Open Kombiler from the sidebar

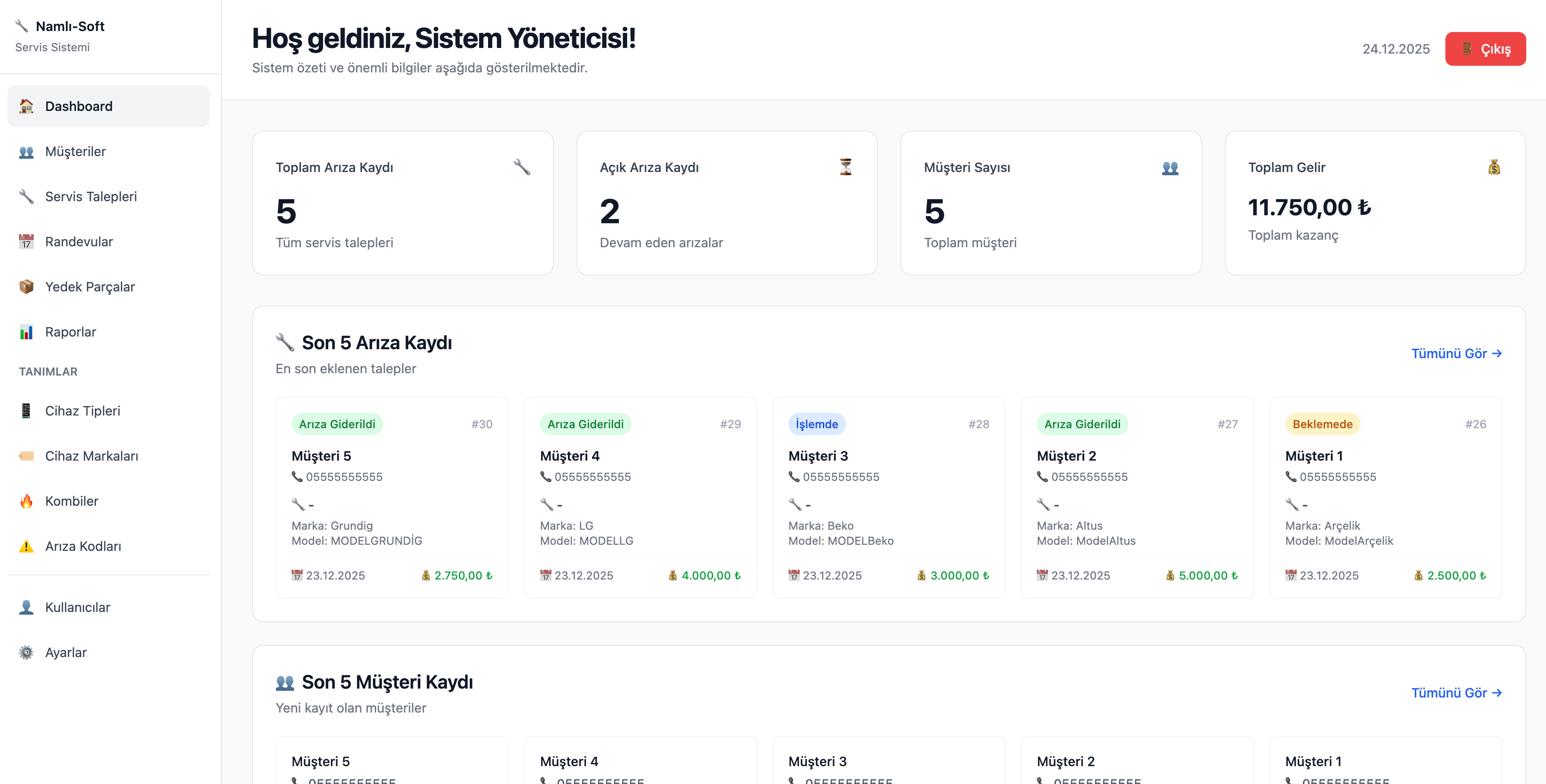[109, 502]
